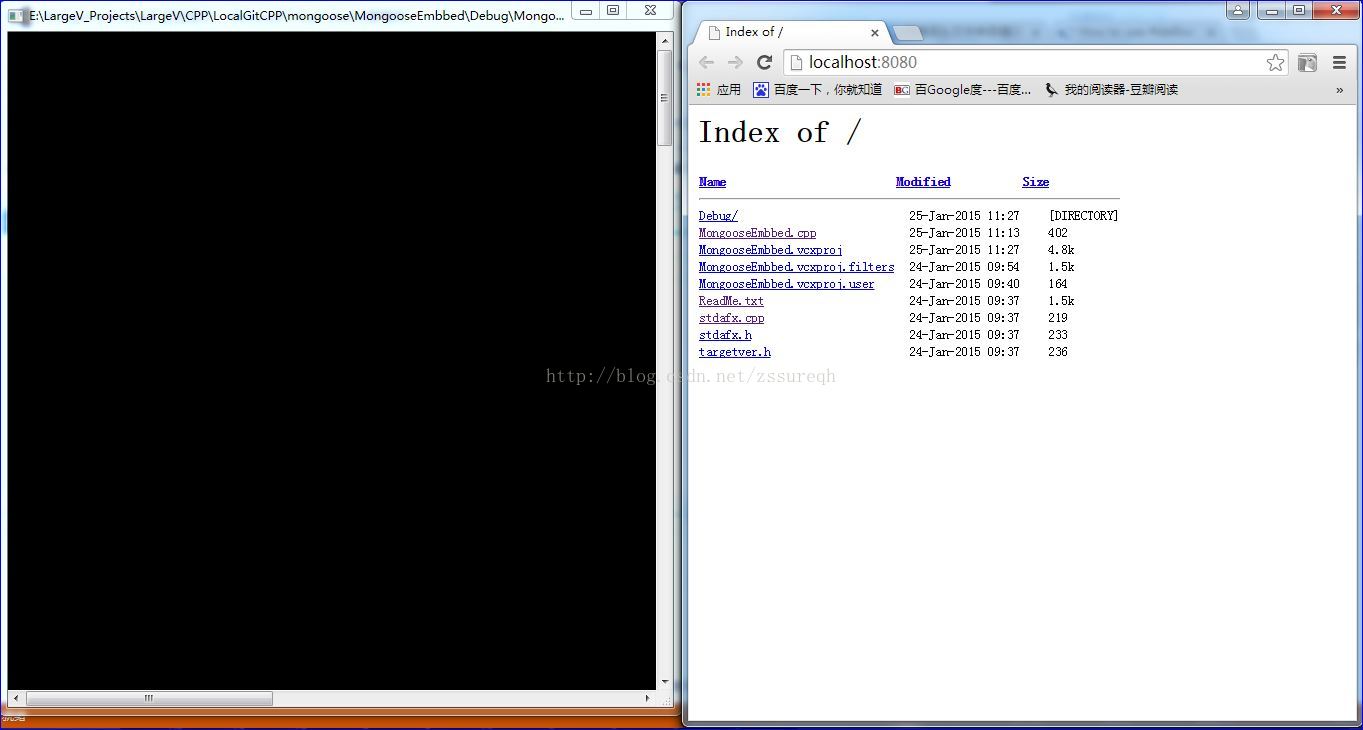Open MongooseEmbbed.vcxproj.user link
This screenshot has width=1363, height=730.
point(786,284)
